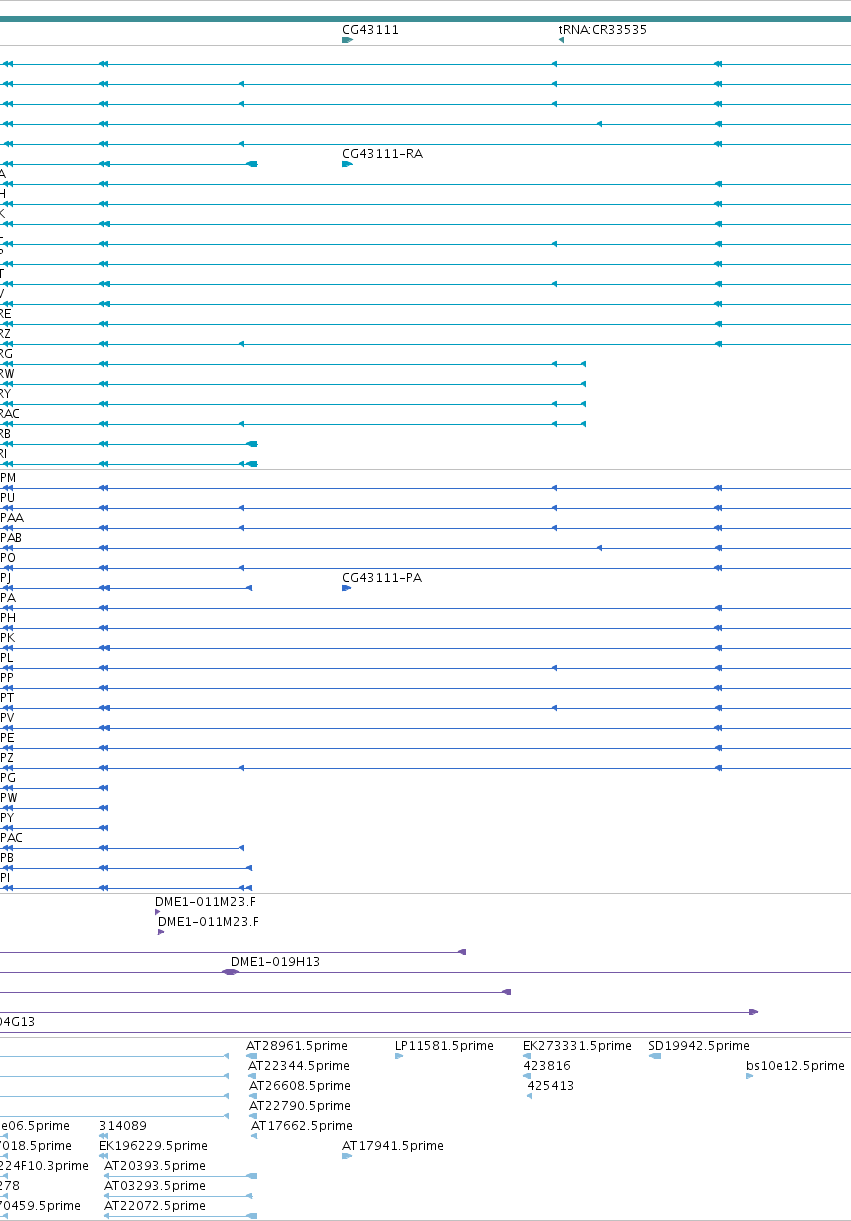
Task: Click the 314089 EST label
Action: coord(123,1126)
